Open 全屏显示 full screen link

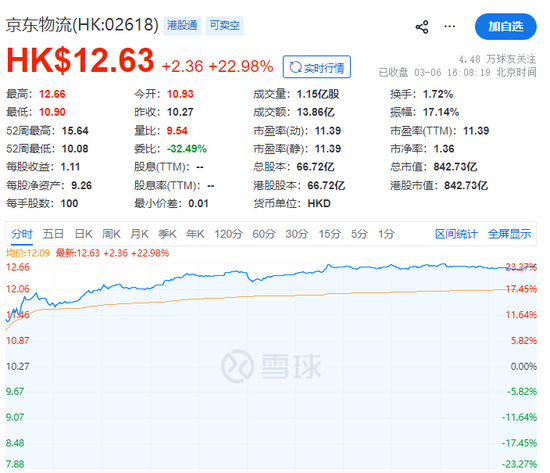pos(509,234)
